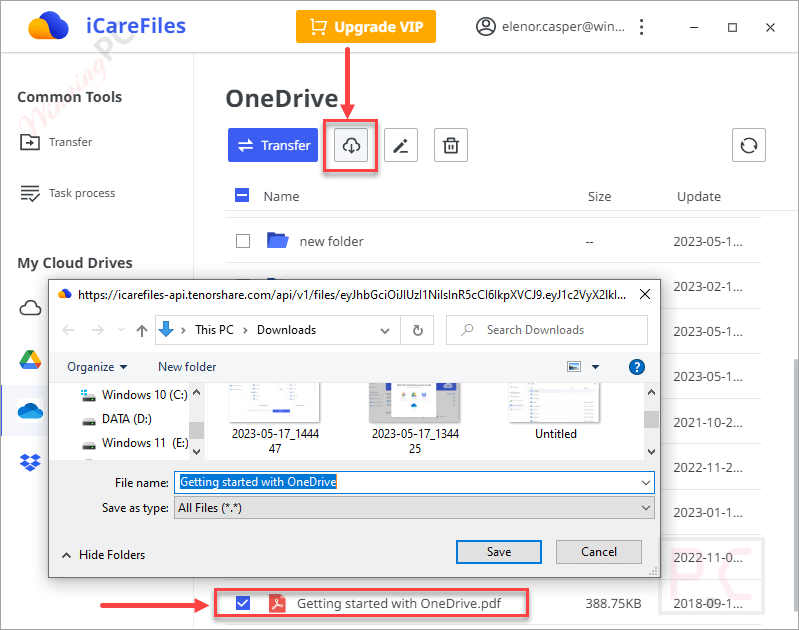This screenshot has height=630, width=799.
Task: Click the blue Transfer button
Action: pos(273,145)
